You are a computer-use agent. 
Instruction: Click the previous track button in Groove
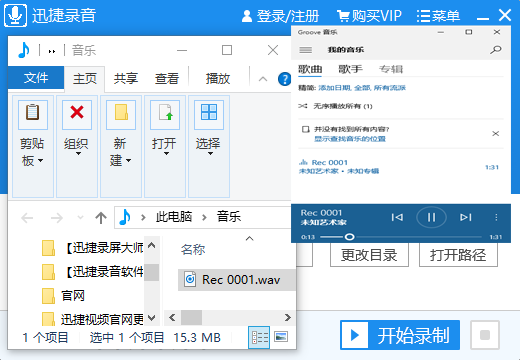tap(397, 217)
